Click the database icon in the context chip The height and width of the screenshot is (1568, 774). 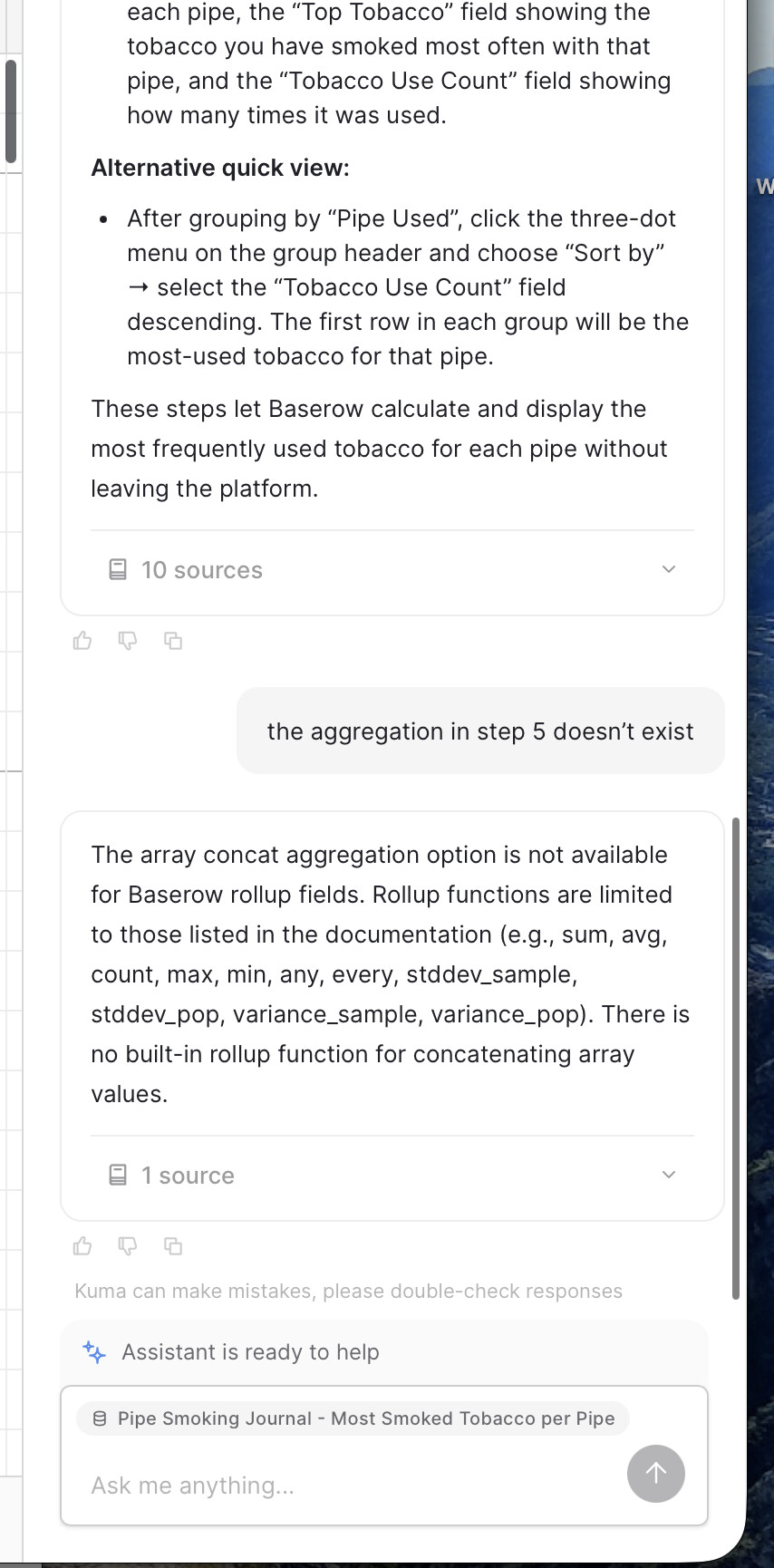(100, 1419)
